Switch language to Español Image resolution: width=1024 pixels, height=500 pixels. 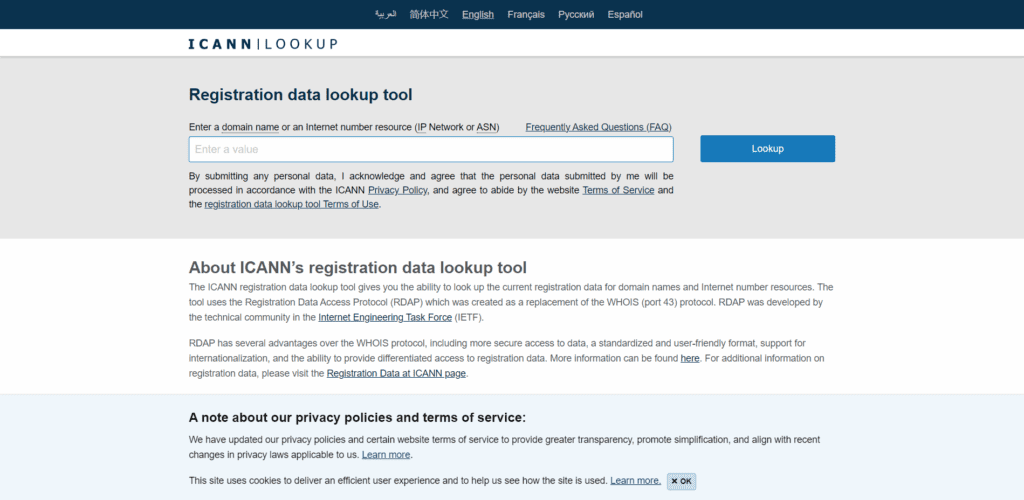[625, 14]
